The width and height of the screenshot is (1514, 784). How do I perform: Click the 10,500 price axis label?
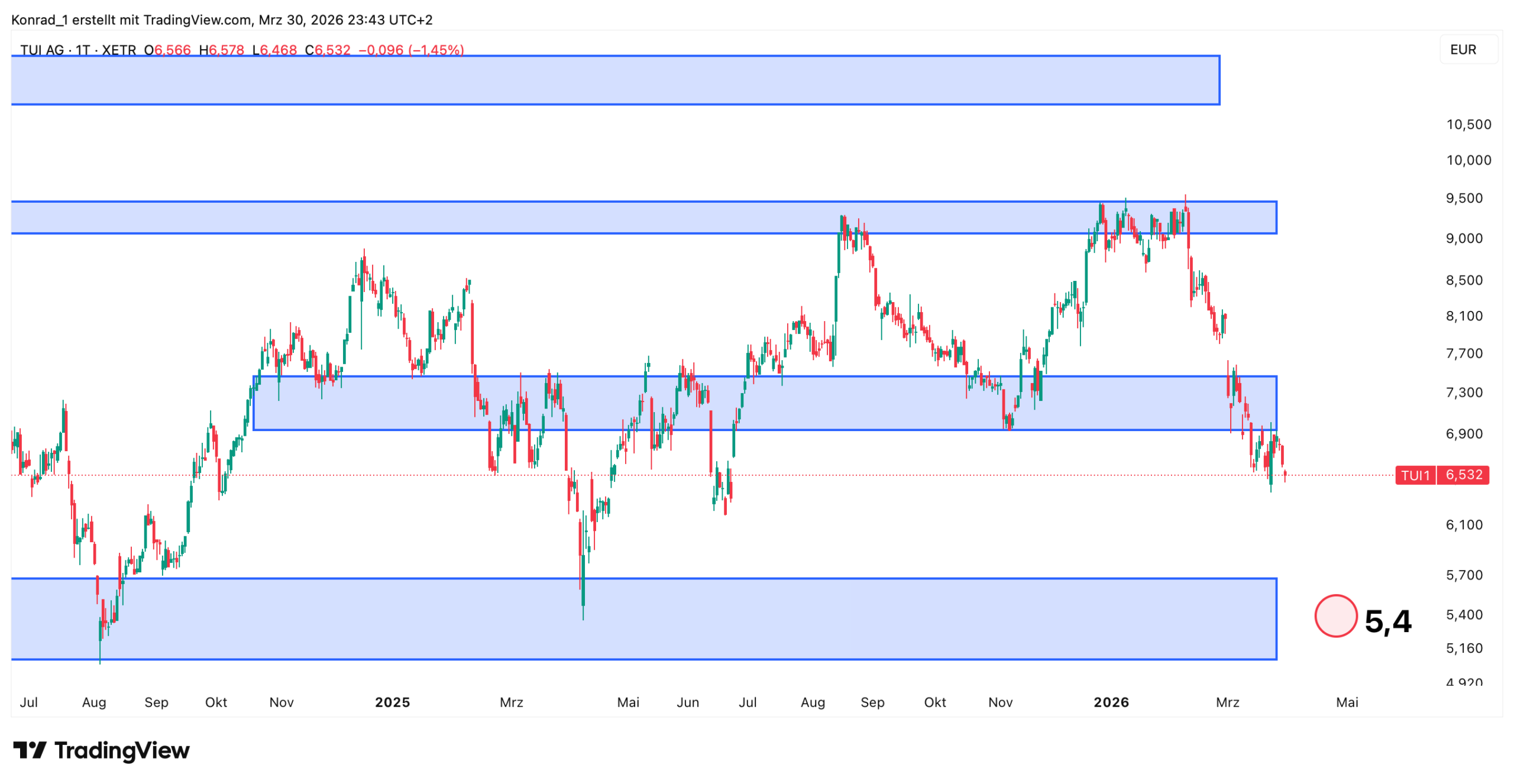(1468, 124)
